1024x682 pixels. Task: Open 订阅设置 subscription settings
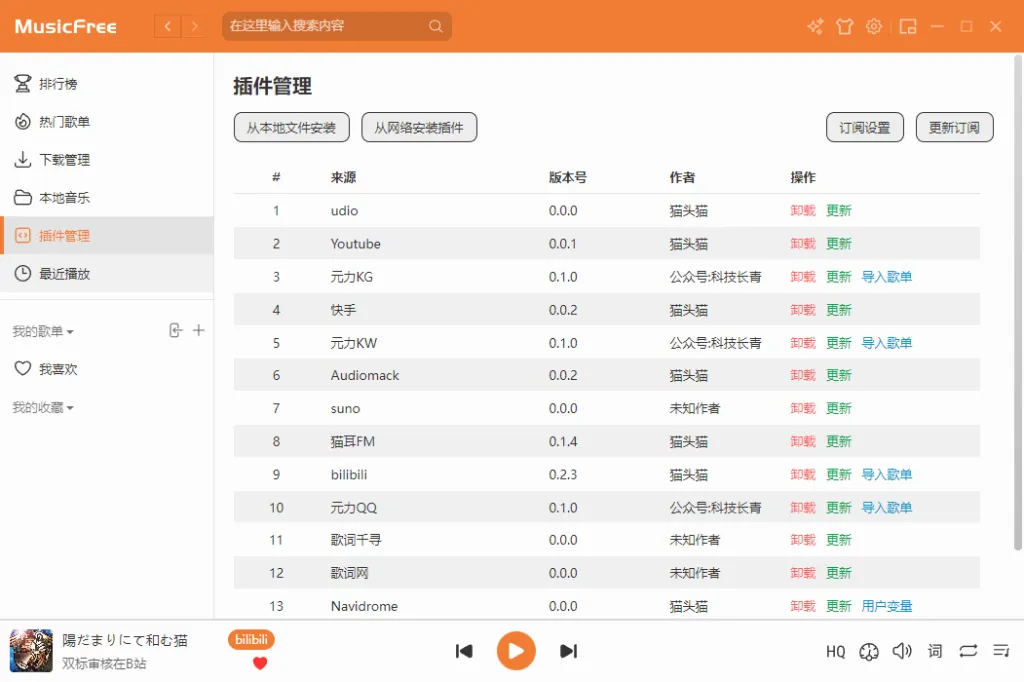click(x=865, y=127)
